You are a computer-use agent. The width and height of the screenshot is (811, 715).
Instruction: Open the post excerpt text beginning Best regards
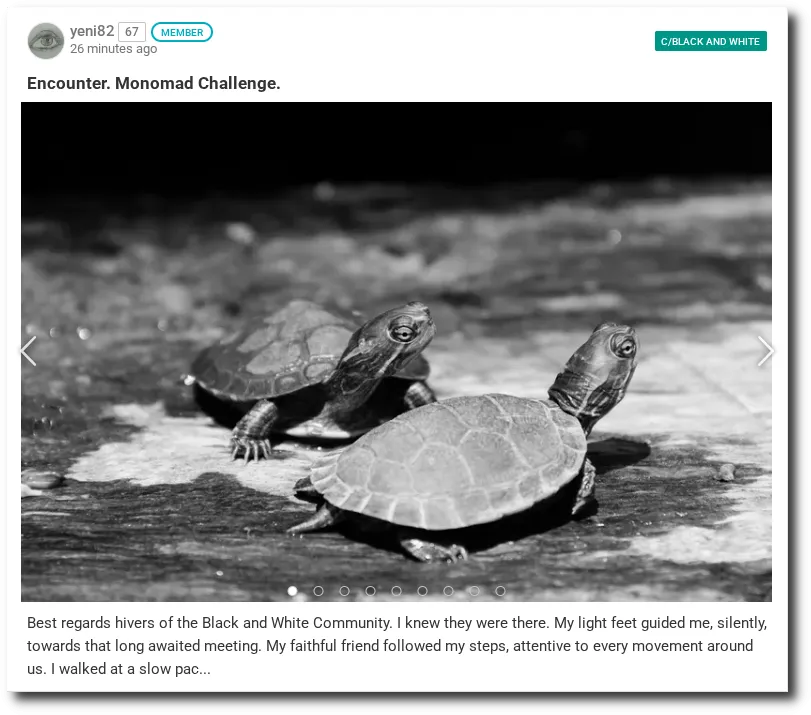tap(397, 646)
